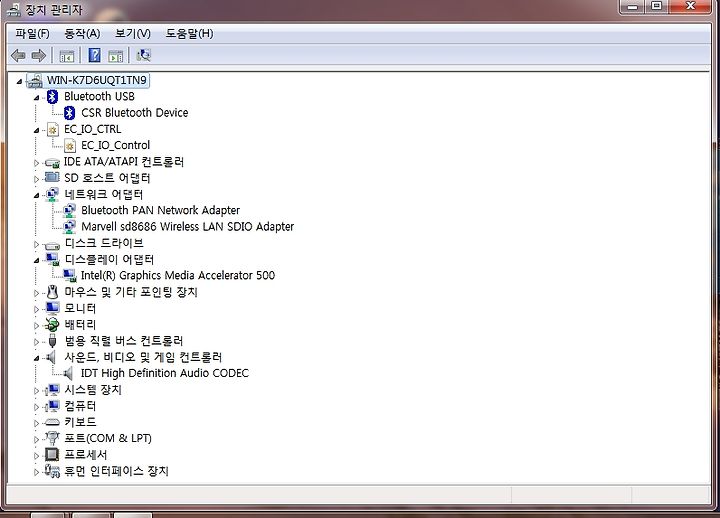Click the 프로세서 chip icon
The height and width of the screenshot is (518, 720).
52,454
